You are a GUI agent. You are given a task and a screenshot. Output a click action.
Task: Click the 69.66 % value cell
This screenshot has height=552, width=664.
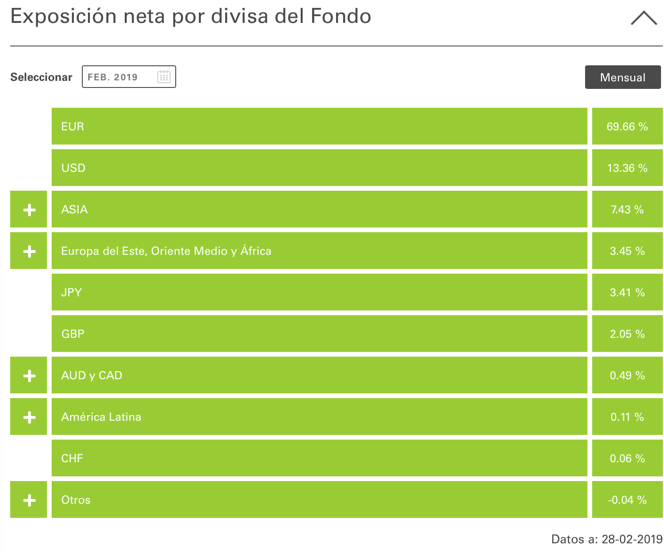coord(627,127)
